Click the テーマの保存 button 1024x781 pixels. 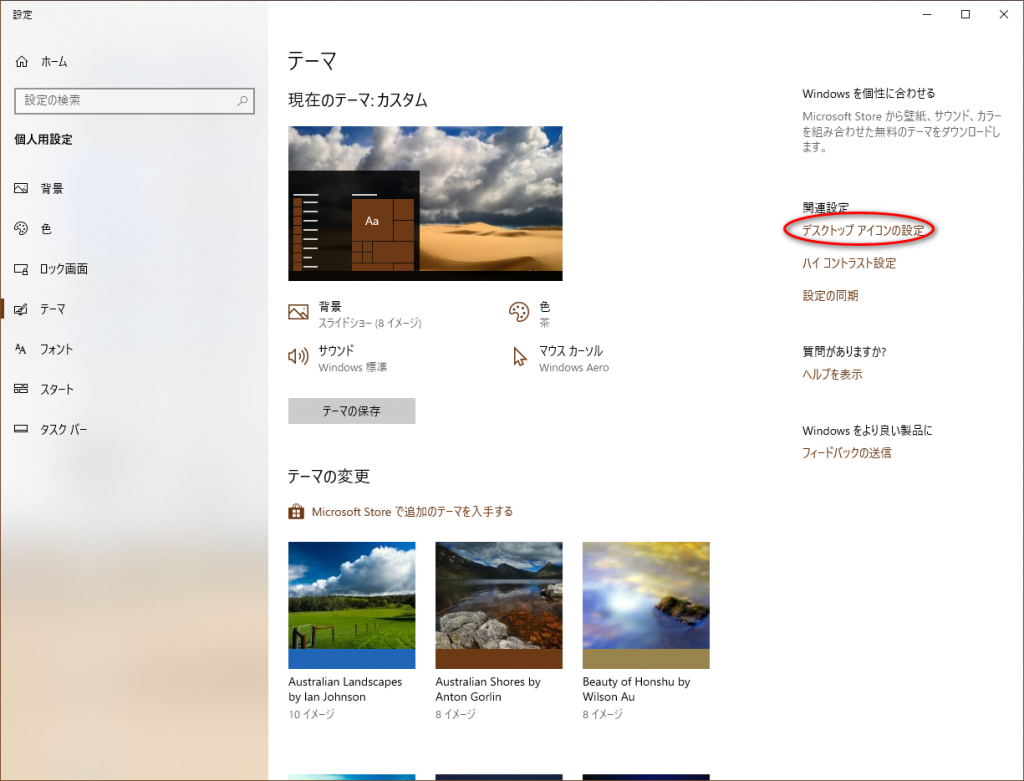[351, 411]
